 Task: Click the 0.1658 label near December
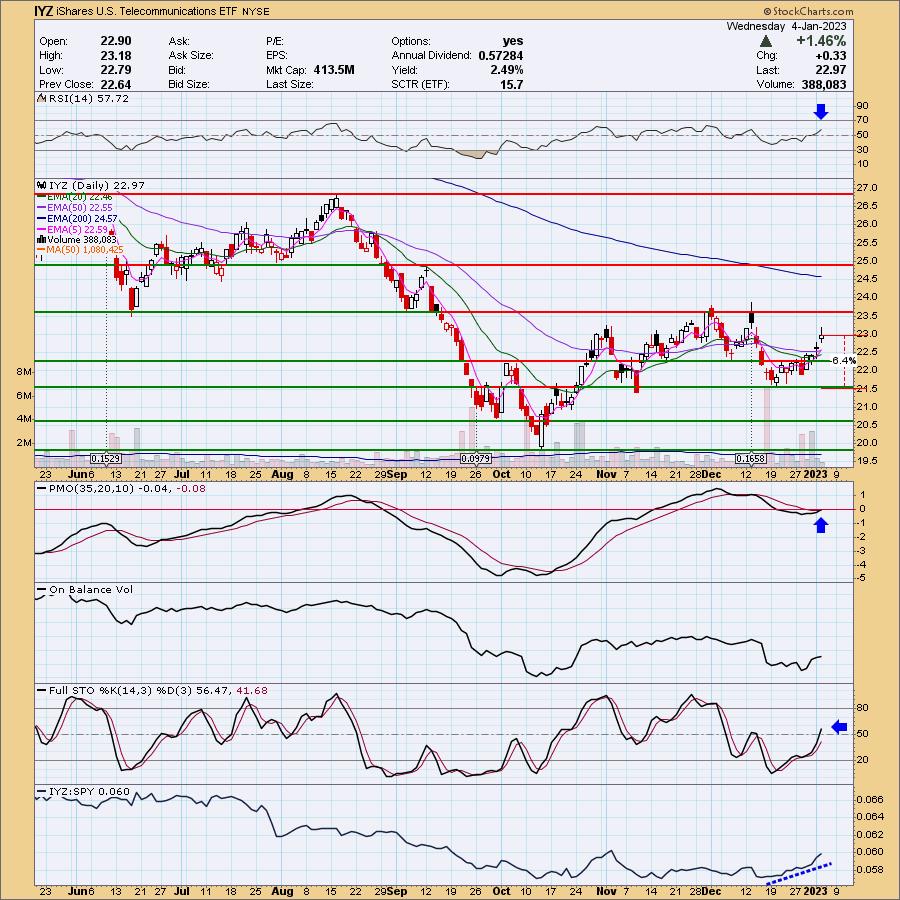click(x=751, y=459)
